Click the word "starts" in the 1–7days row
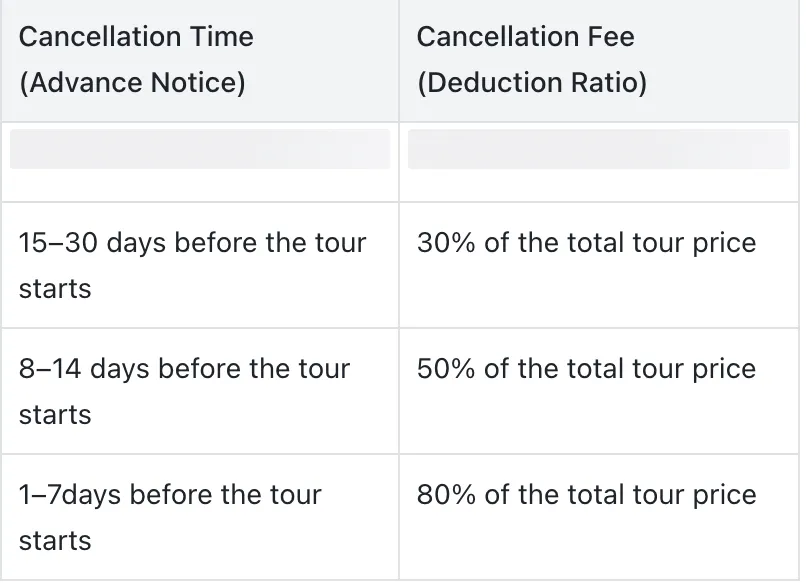 coord(55,541)
